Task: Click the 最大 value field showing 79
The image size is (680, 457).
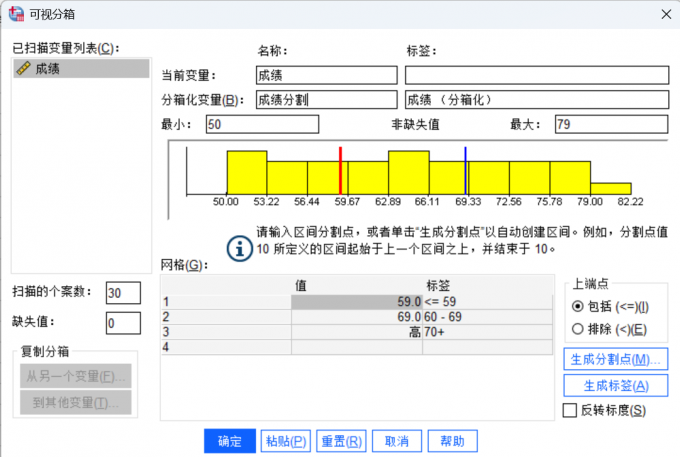Action: click(611, 124)
